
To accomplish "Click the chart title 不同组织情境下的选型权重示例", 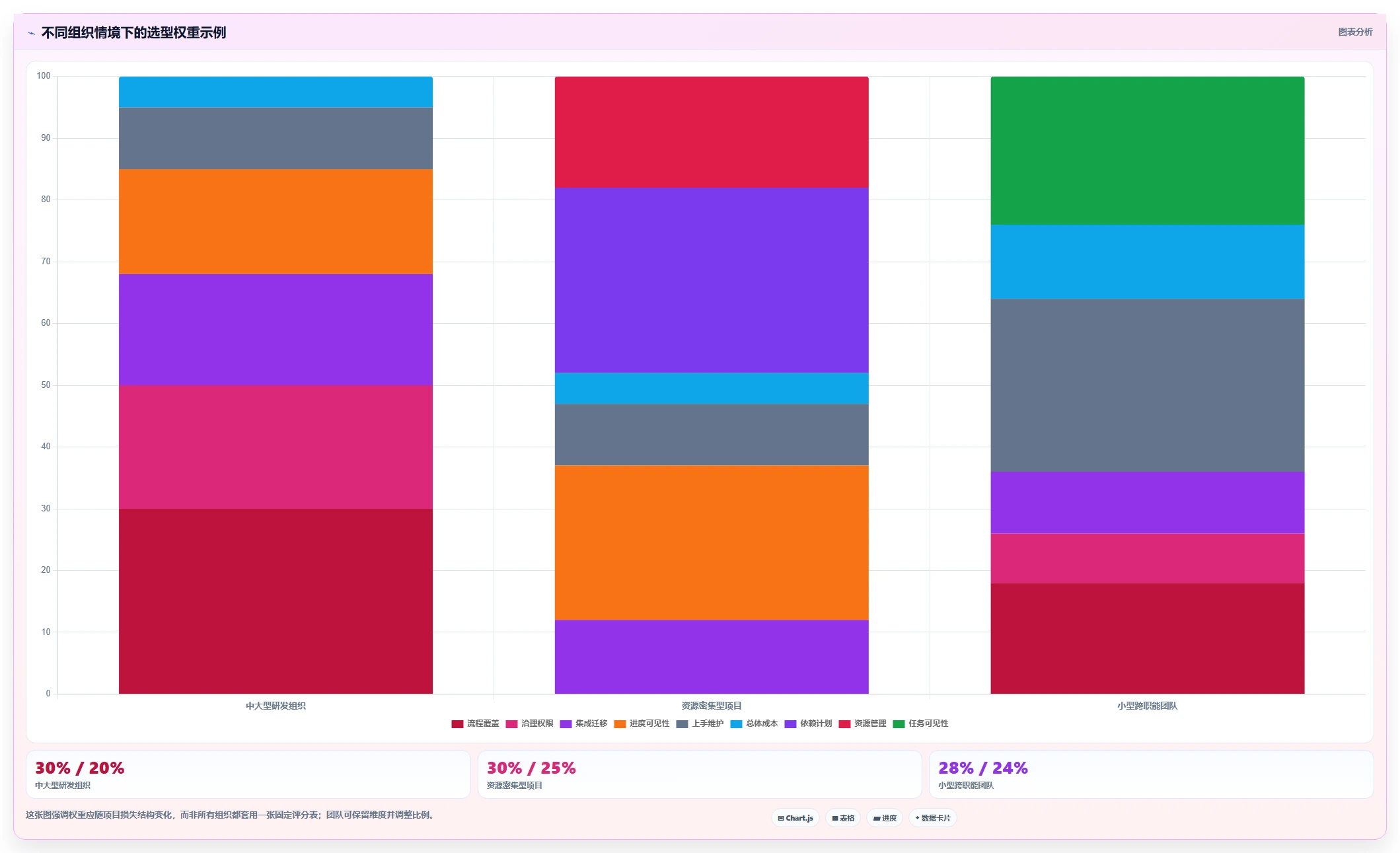I will tap(133, 32).
